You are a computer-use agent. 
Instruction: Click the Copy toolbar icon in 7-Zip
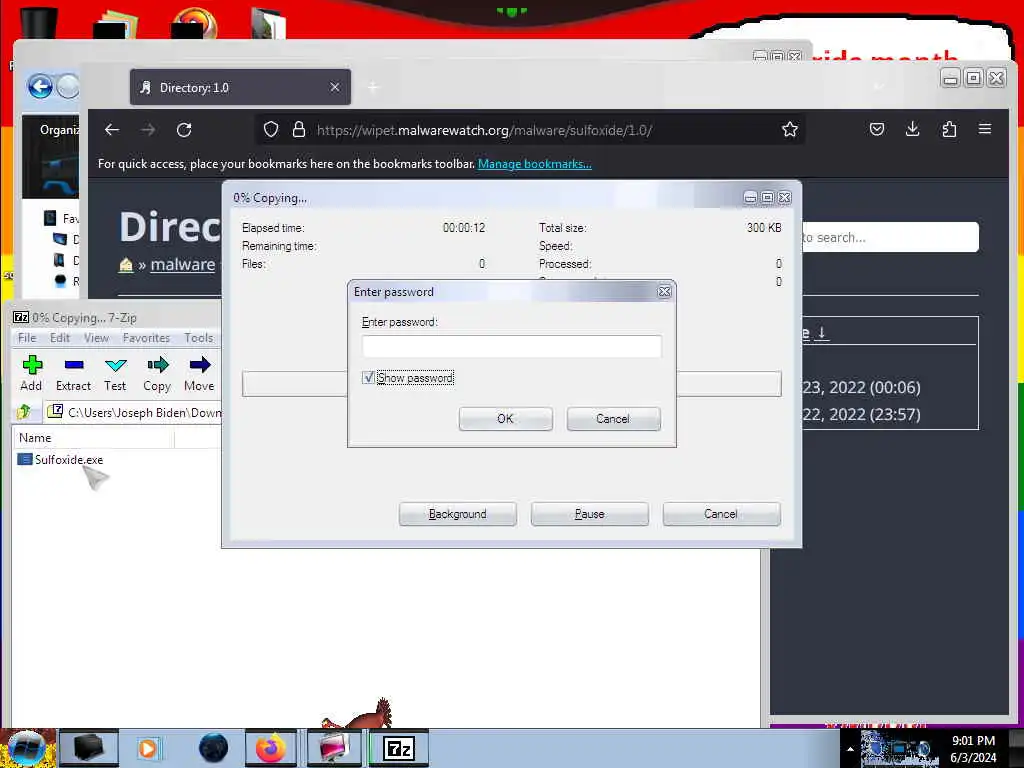157,373
